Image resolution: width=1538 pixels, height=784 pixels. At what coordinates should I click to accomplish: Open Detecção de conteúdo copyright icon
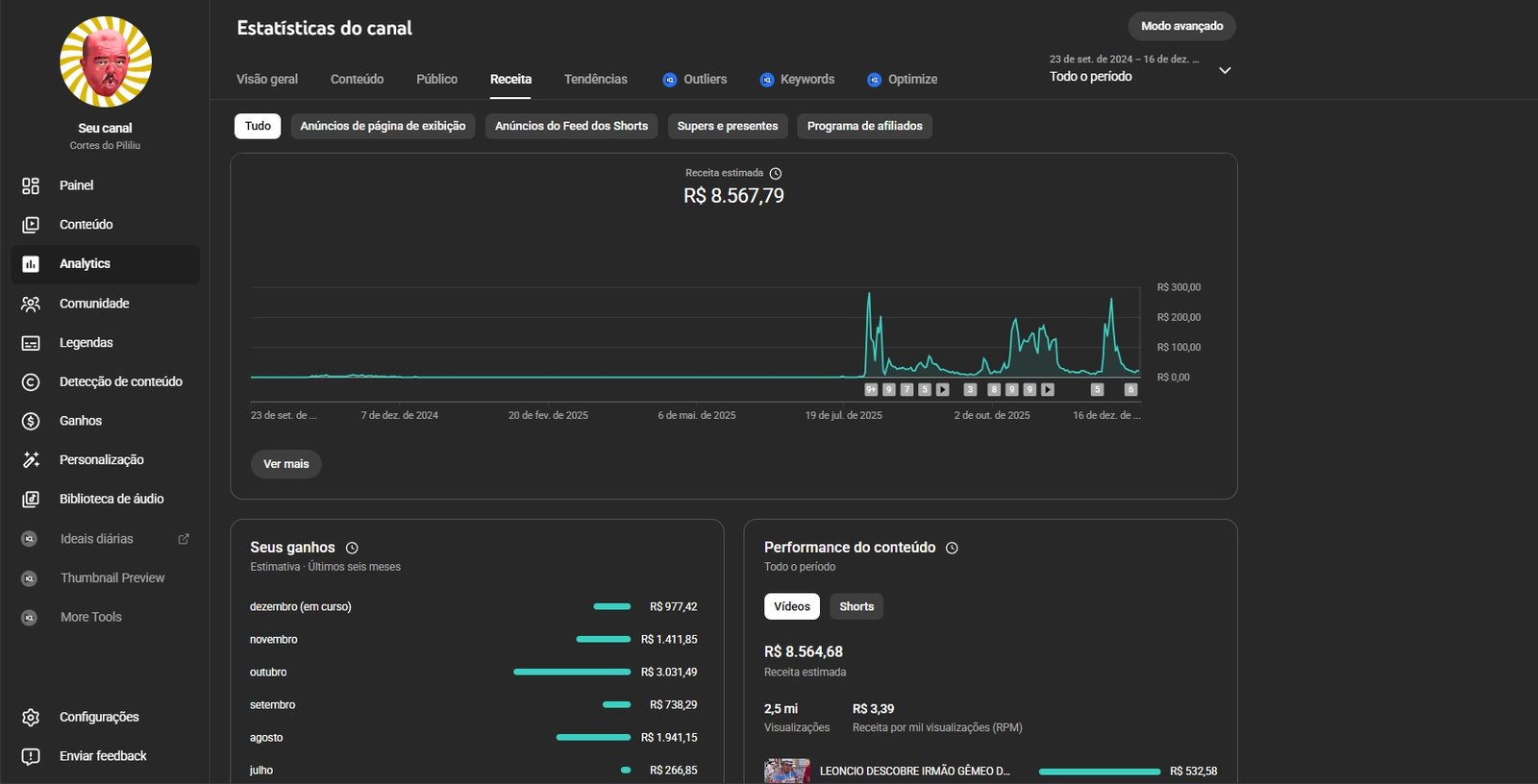coord(31,382)
